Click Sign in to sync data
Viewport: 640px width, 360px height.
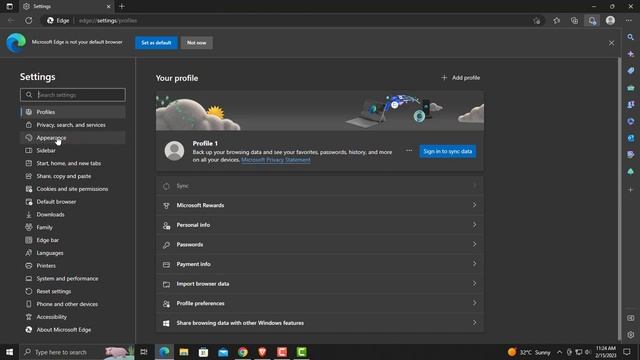click(447, 151)
